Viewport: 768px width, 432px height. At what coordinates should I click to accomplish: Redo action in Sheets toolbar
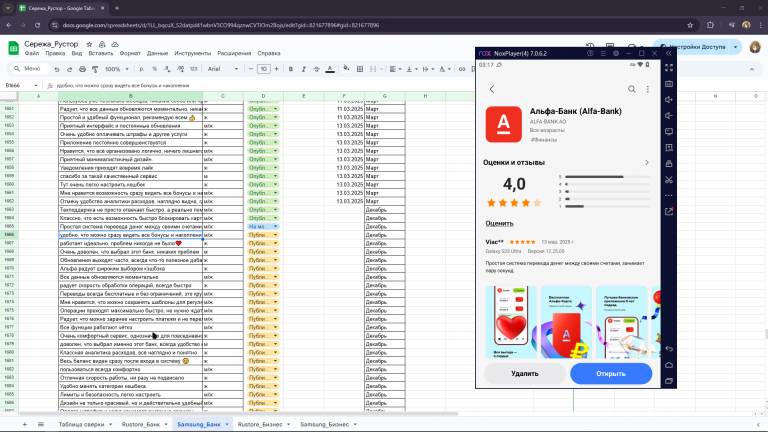click(70, 69)
